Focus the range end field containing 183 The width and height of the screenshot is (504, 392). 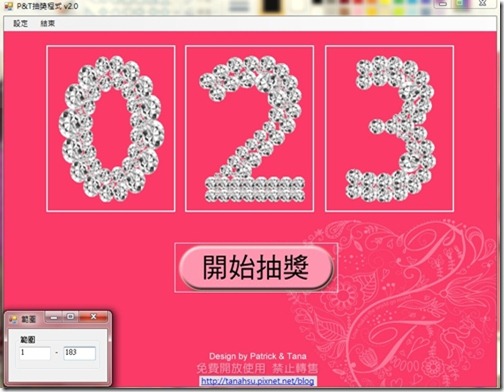pyautogui.click(x=80, y=353)
